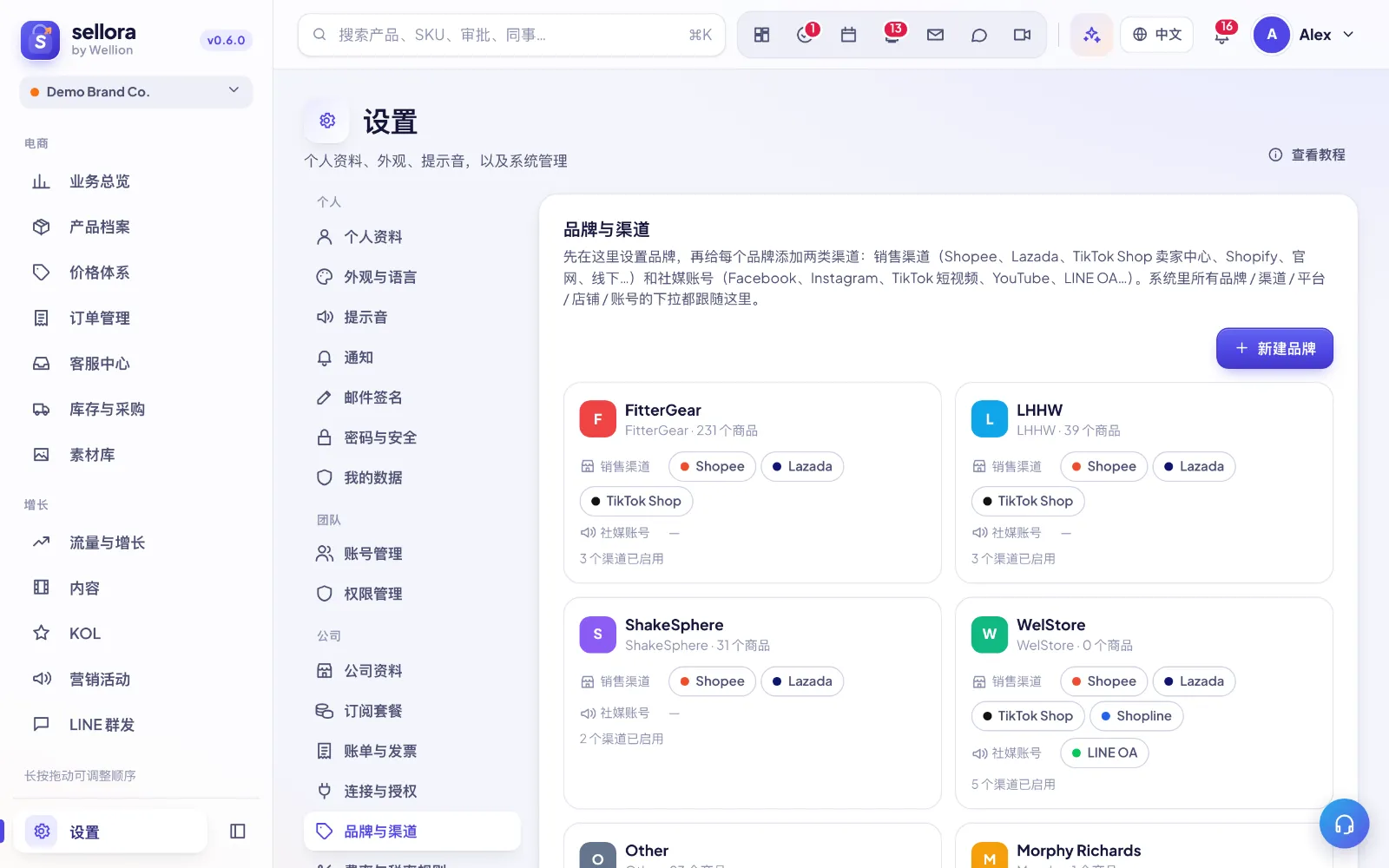Open the AI sparkle assistant button
The image size is (1389, 868).
coord(1091,35)
